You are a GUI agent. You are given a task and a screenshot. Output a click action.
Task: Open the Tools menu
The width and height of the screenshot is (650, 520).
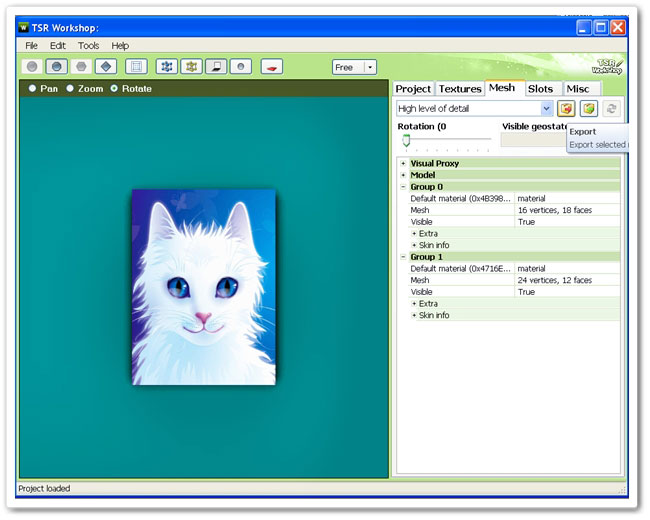click(x=89, y=45)
